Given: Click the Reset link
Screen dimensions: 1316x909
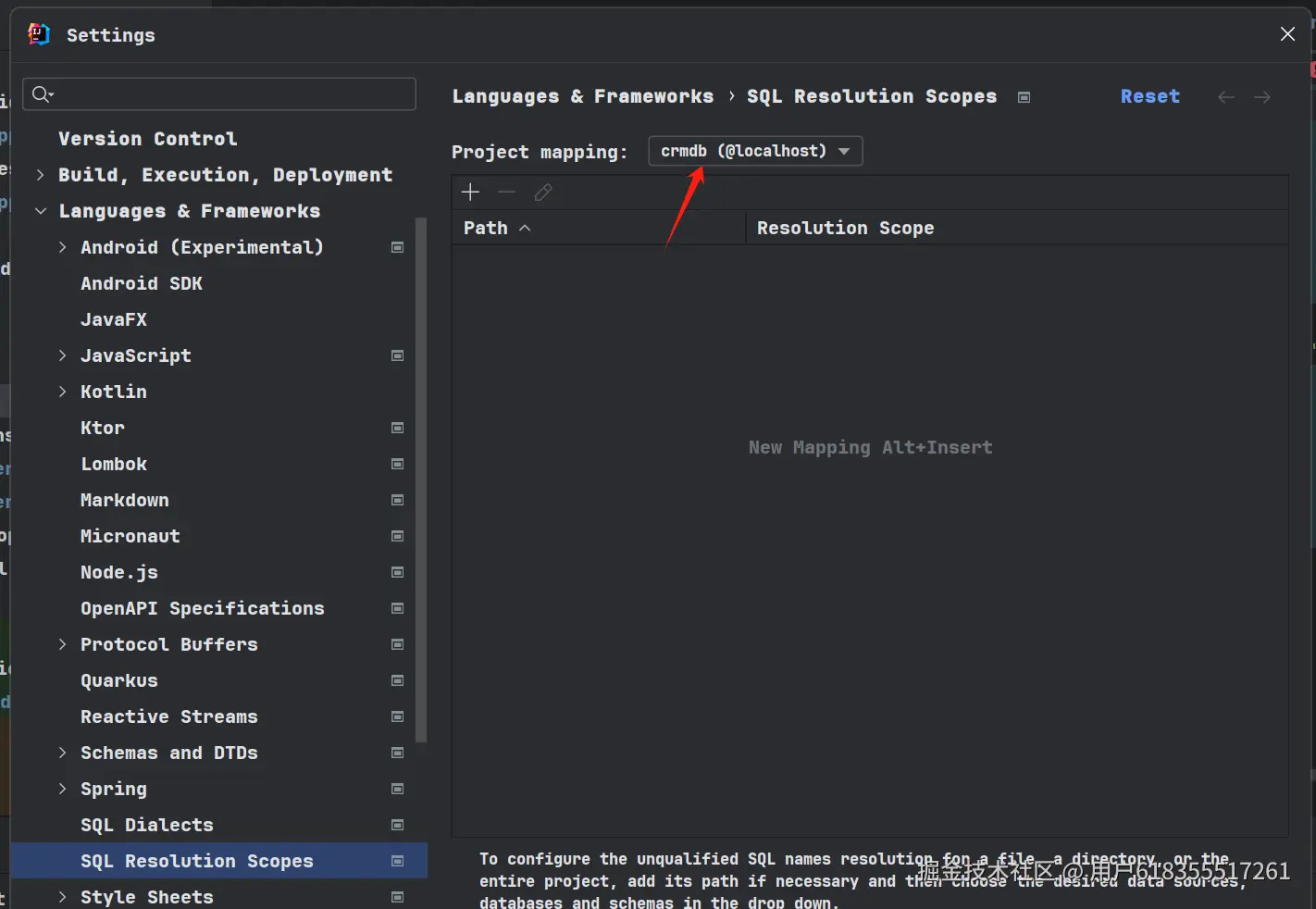Looking at the screenshot, I should point(1149,96).
